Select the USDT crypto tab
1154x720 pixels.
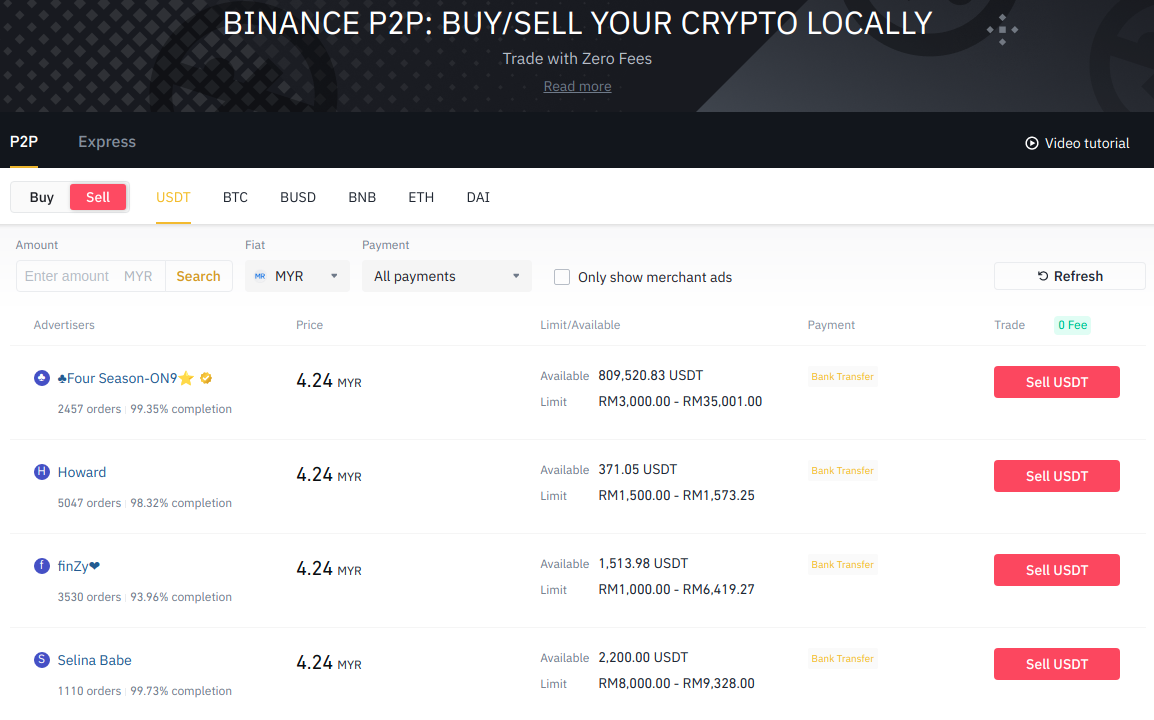click(x=173, y=197)
